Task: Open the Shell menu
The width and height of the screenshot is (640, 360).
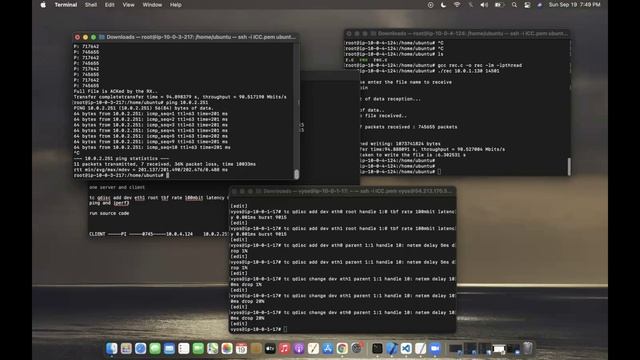Action: click(x=91, y=5)
